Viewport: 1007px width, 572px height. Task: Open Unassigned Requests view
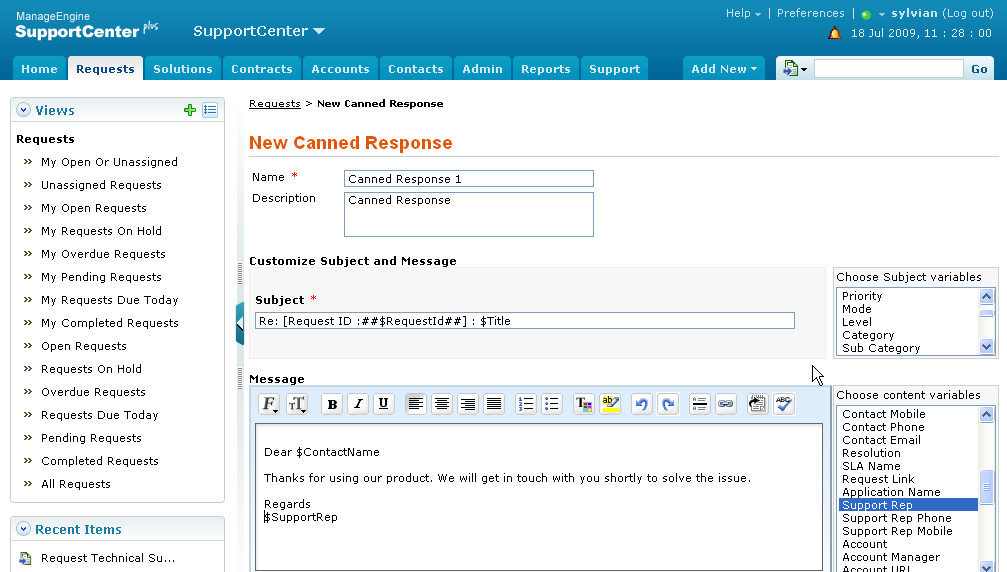pos(101,185)
